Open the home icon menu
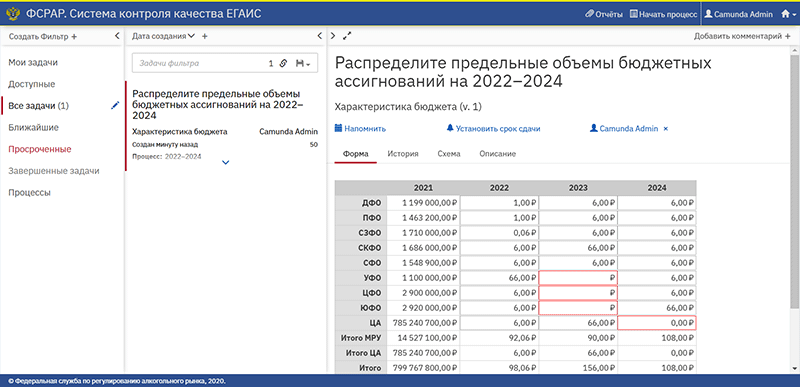Screen dimensions: 800x387 coord(788,15)
